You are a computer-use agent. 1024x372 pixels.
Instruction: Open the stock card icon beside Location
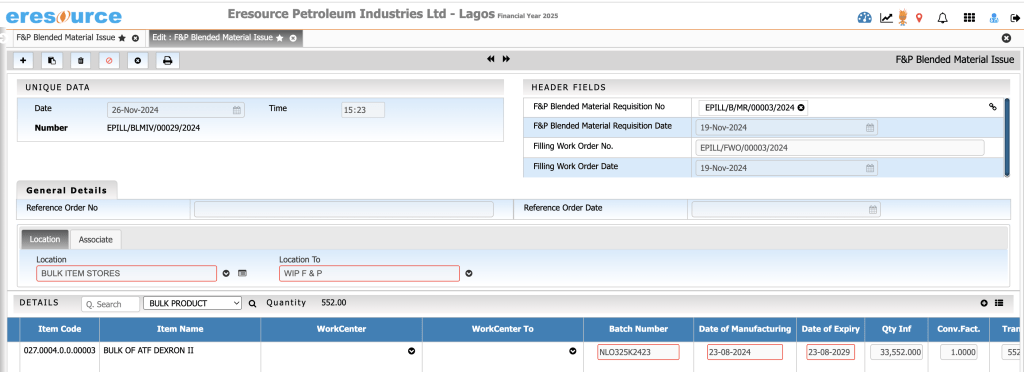click(x=242, y=273)
